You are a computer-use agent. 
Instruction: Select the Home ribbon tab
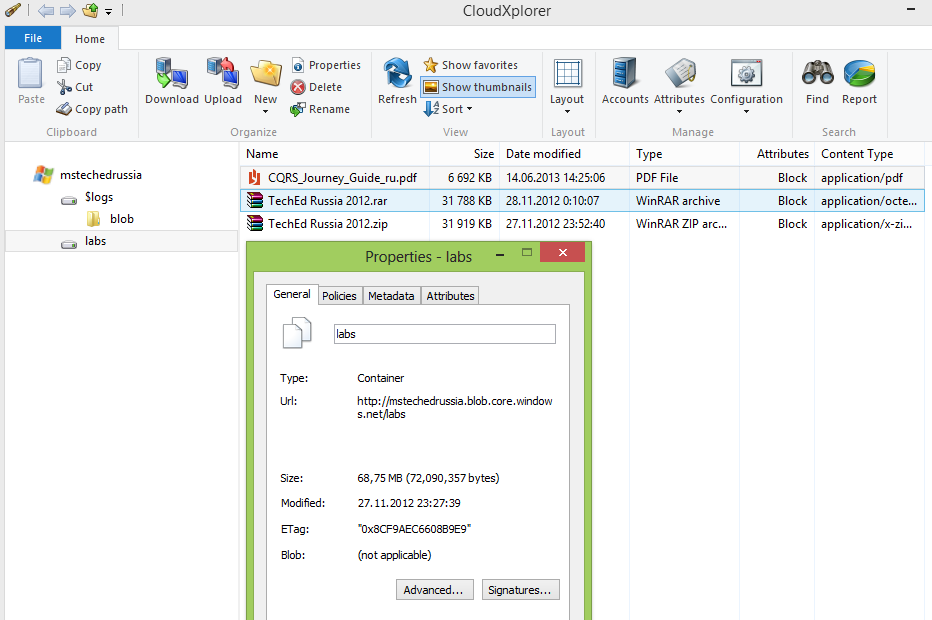point(90,39)
